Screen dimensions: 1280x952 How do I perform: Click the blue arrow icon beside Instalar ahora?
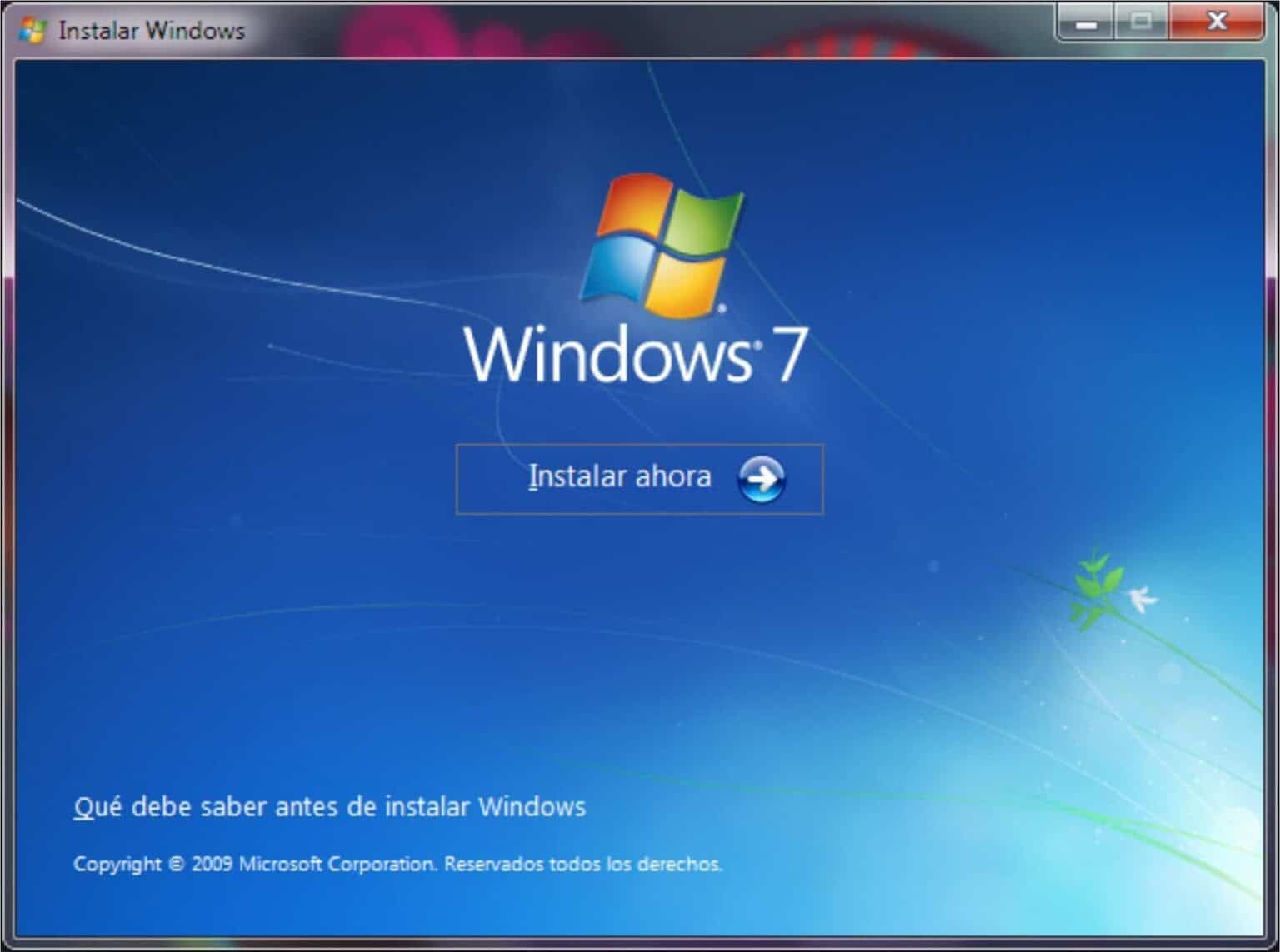point(761,479)
